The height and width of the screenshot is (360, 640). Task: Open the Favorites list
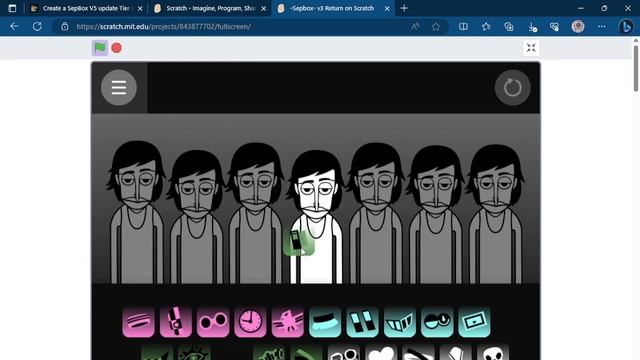tap(486, 27)
